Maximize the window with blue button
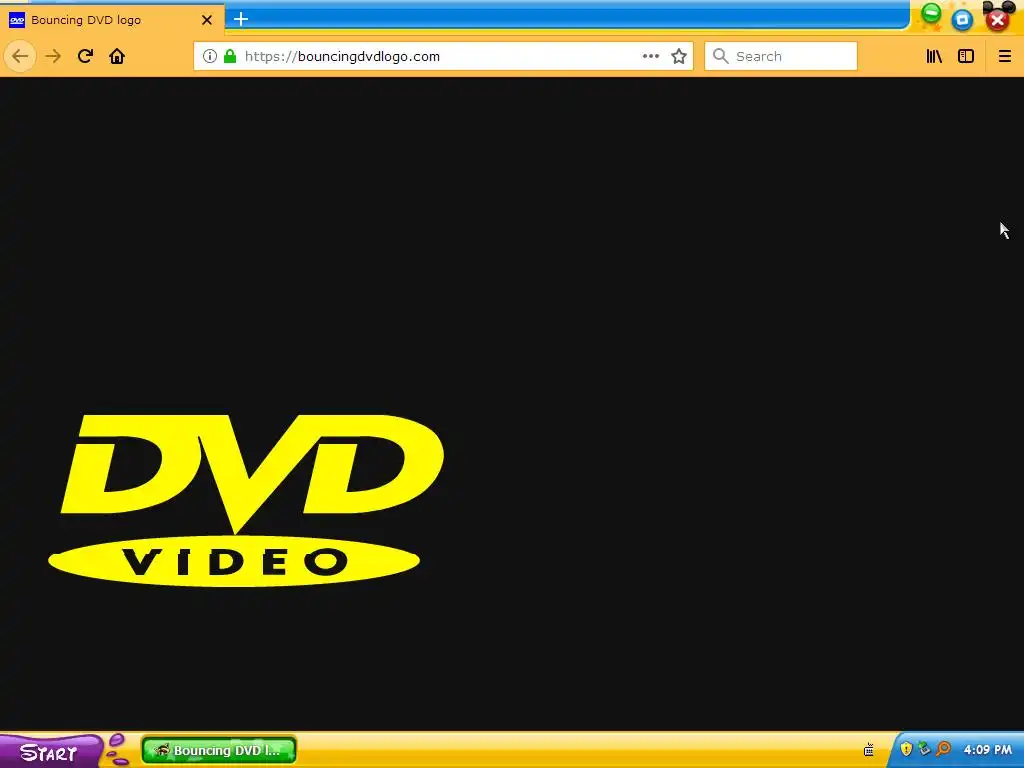 coord(963,20)
